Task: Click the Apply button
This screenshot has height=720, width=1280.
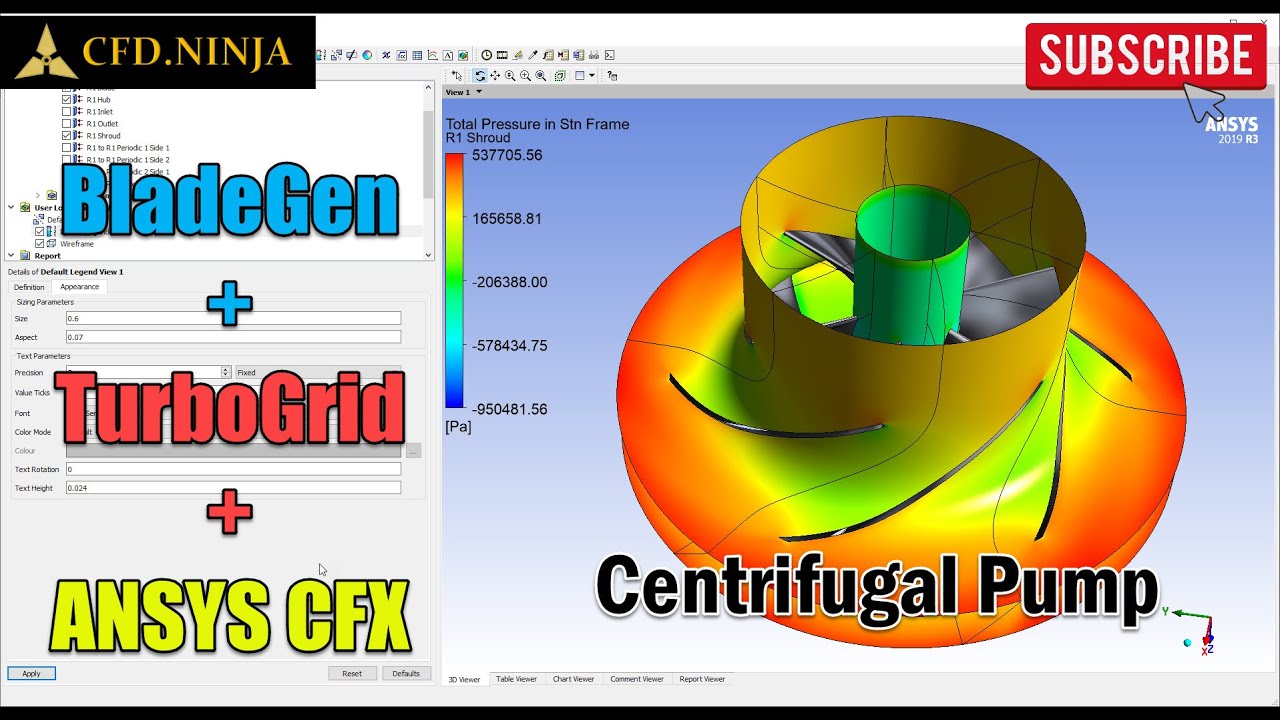Action: coord(31,673)
